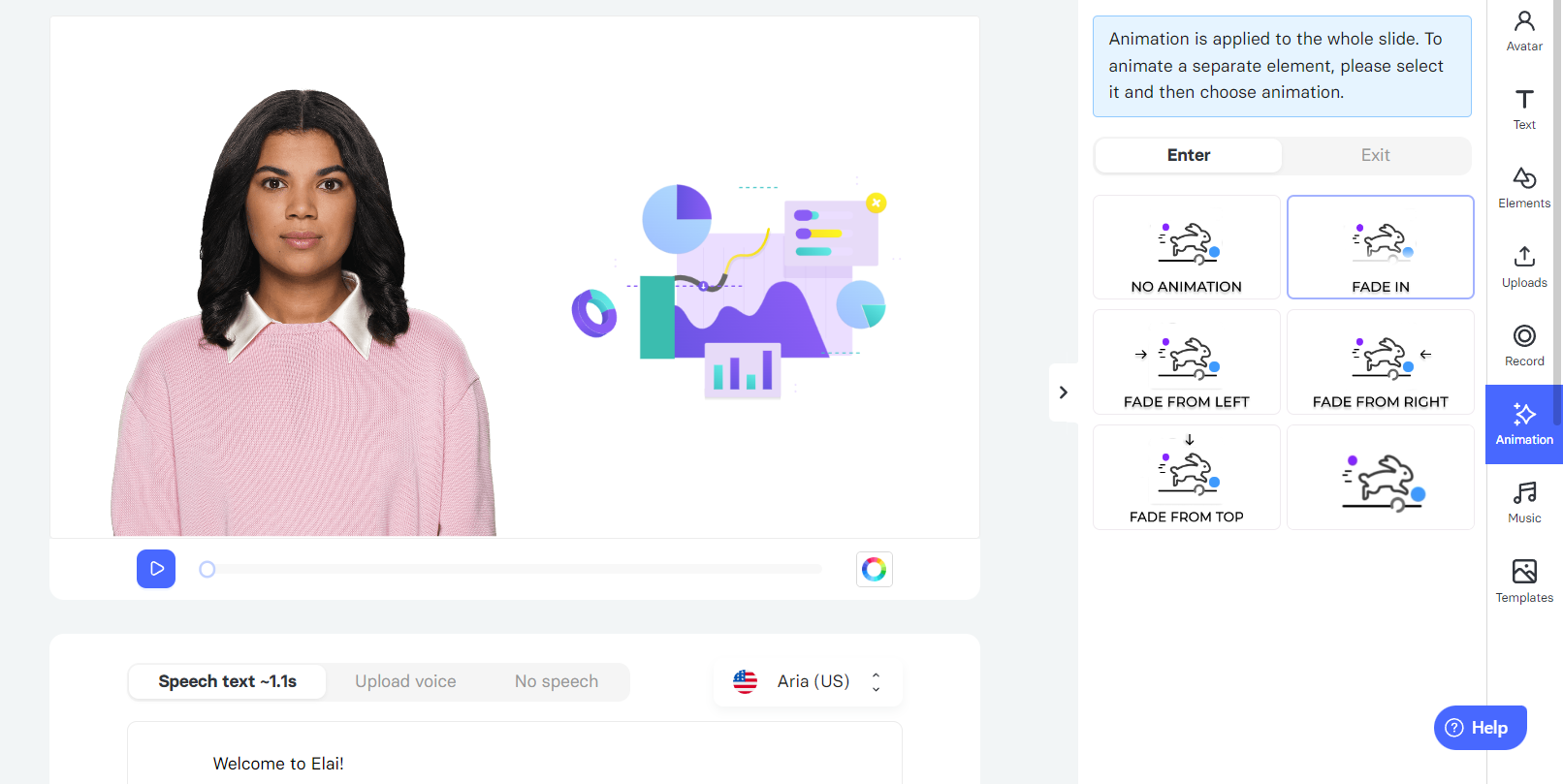Select the Fade From Top animation

click(1187, 478)
